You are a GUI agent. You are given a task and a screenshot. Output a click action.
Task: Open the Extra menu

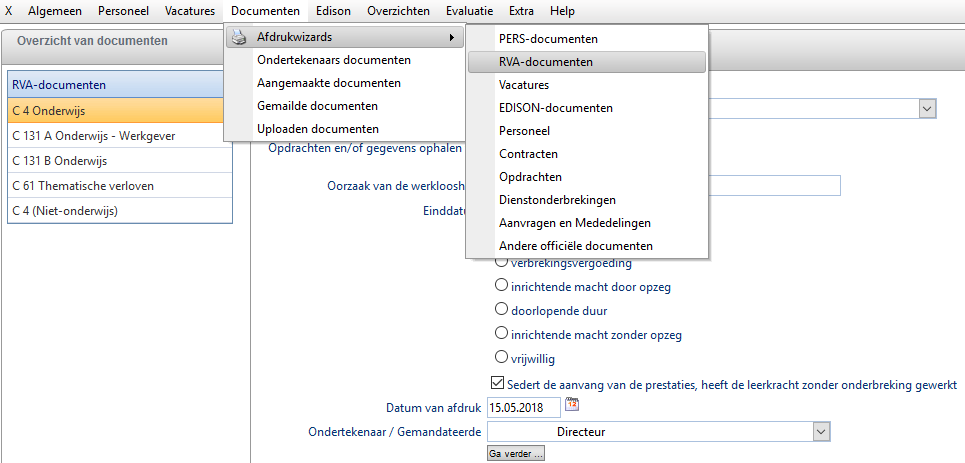521,10
